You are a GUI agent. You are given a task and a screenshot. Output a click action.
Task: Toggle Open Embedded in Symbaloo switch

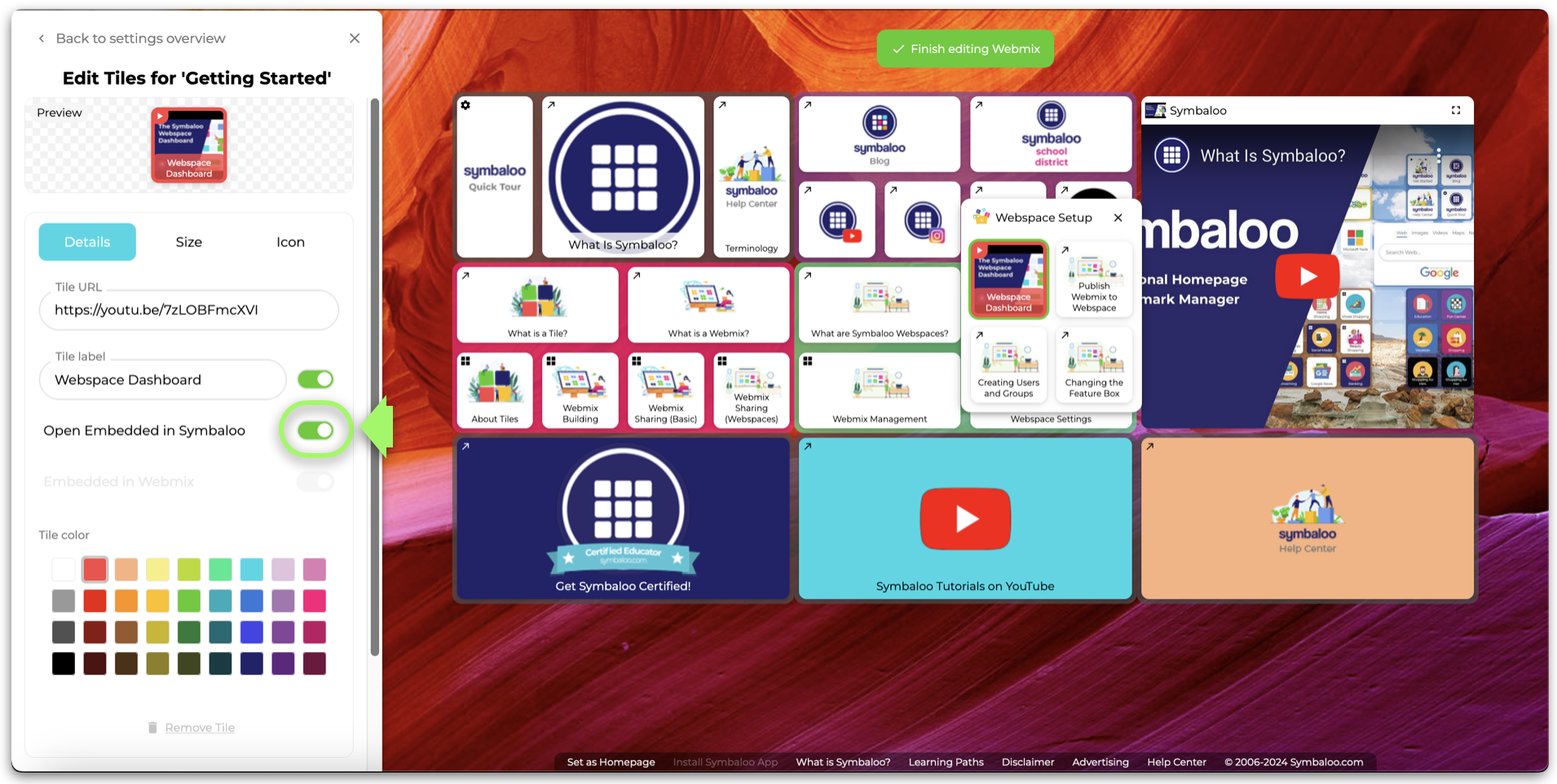(315, 430)
